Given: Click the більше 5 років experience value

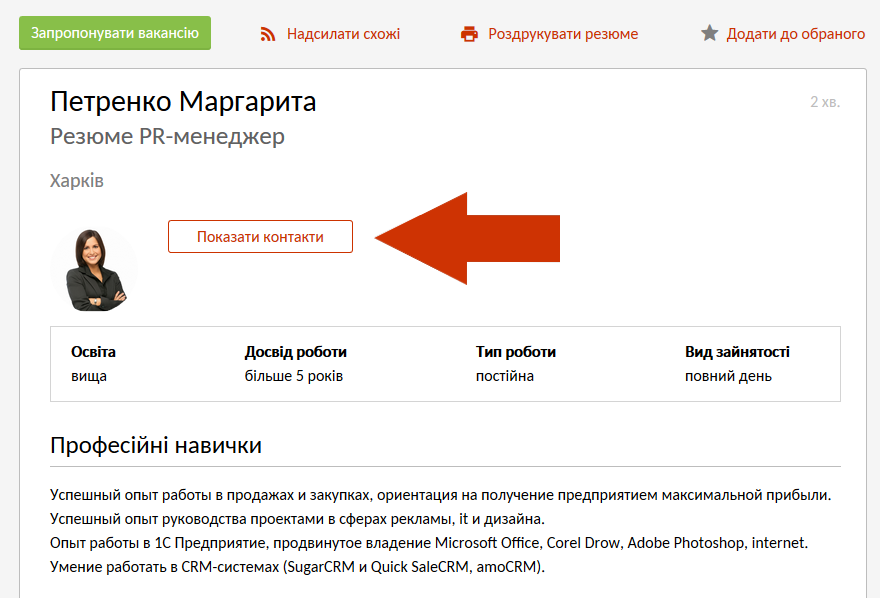Looking at the screenshot, I should [x=293, y=376].
